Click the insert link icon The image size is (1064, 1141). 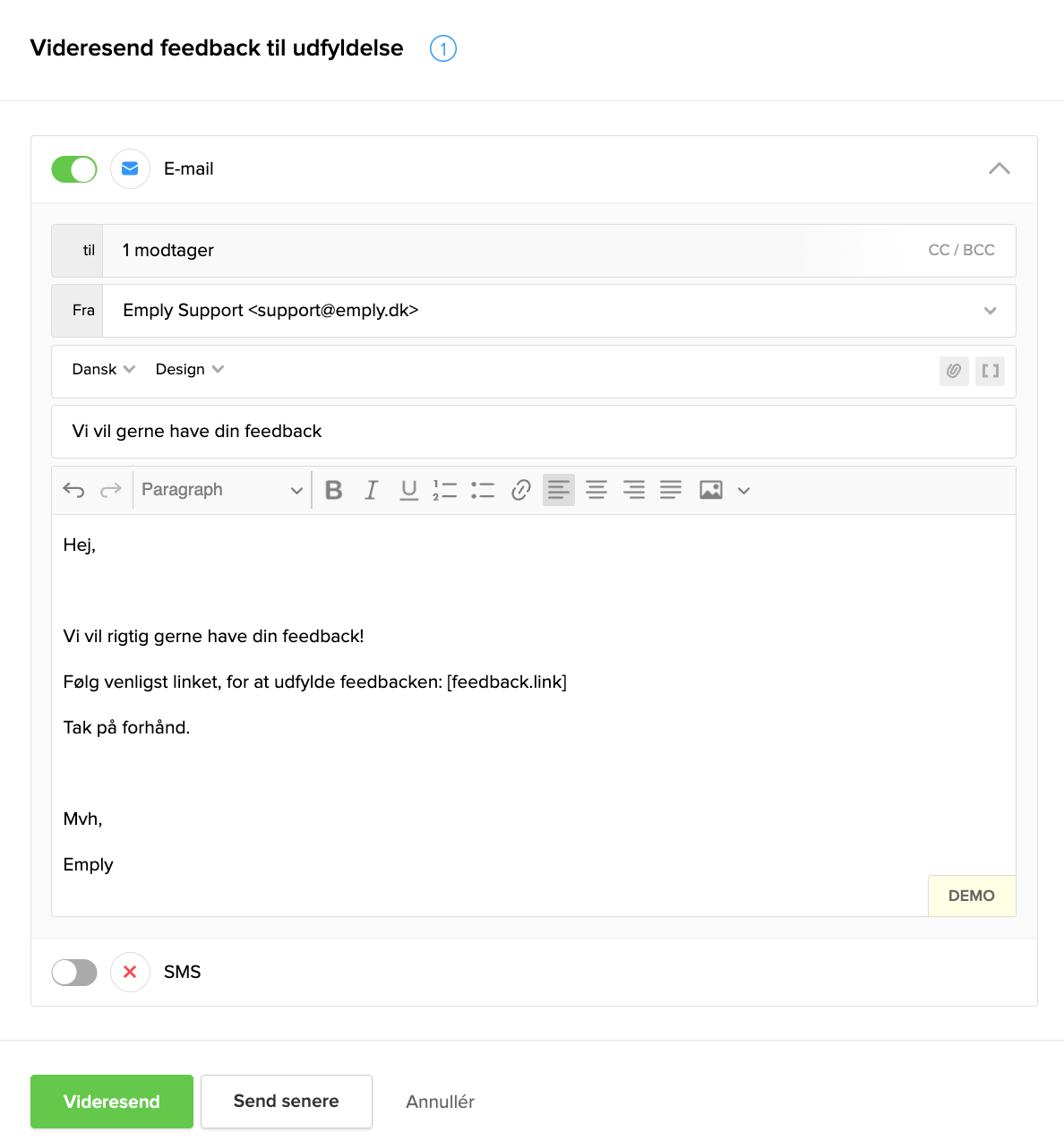520,490
